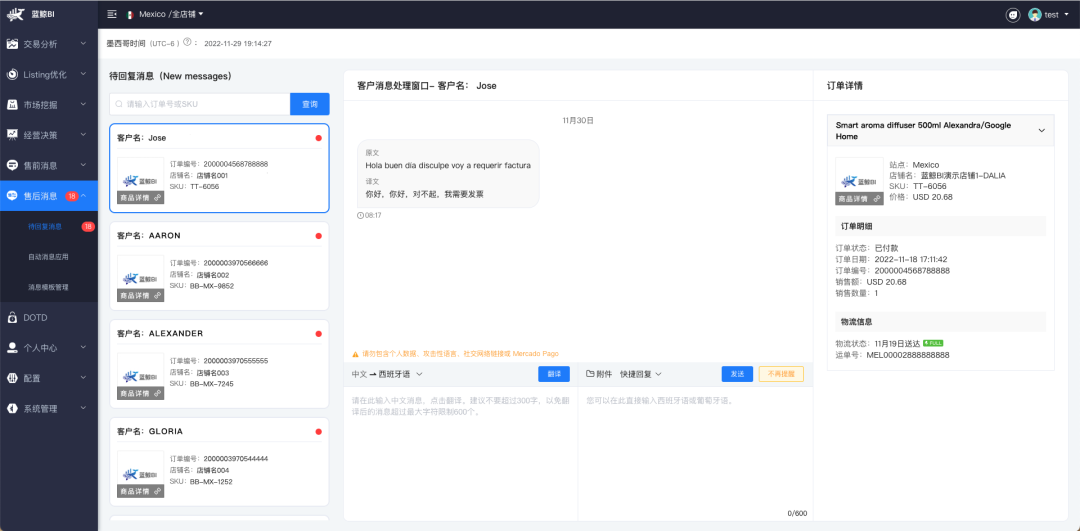Select the 客户名：ALEXANDER message card
Image resolution: width=1080 pixels, height=531 pixels.
coord(219,364)
